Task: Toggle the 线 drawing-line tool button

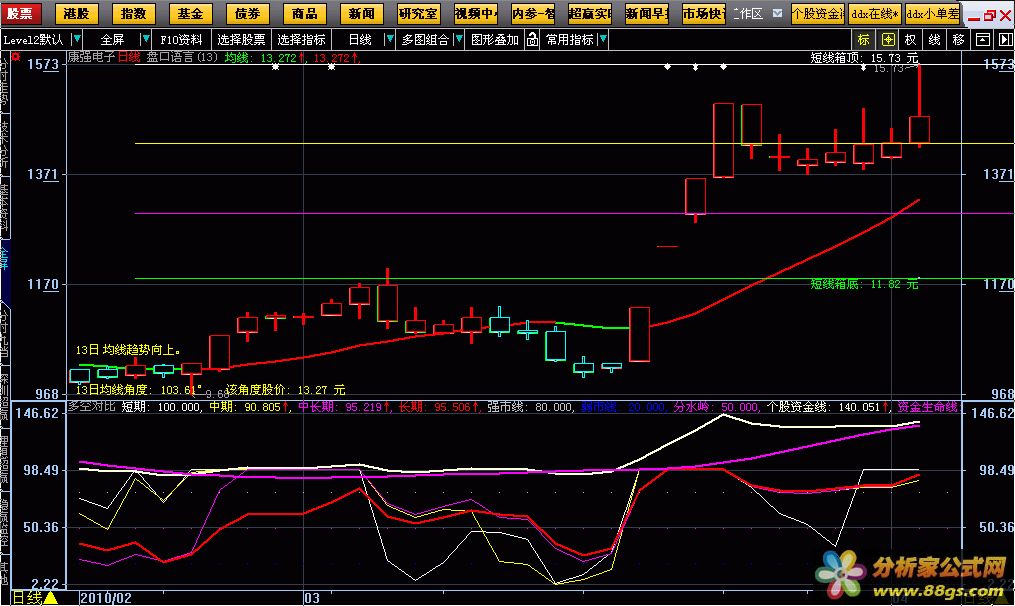Action: coord(934,39)
